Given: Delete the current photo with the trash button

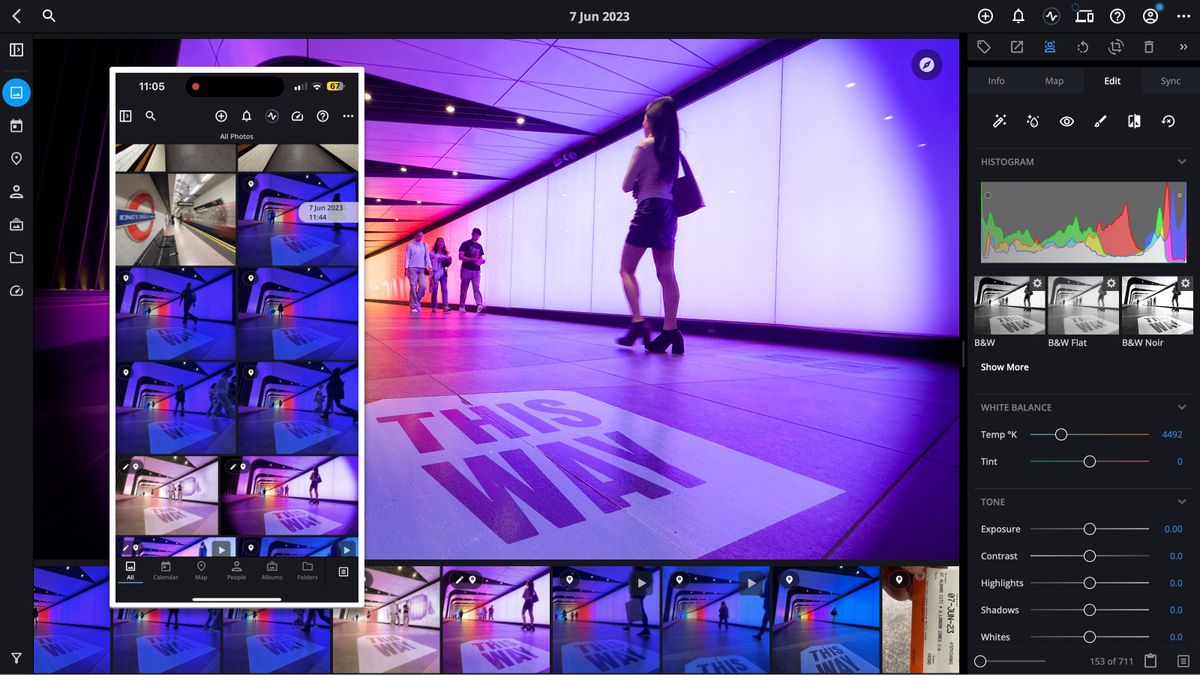Looking at the screenshot, I should [x=1149, y=46].
